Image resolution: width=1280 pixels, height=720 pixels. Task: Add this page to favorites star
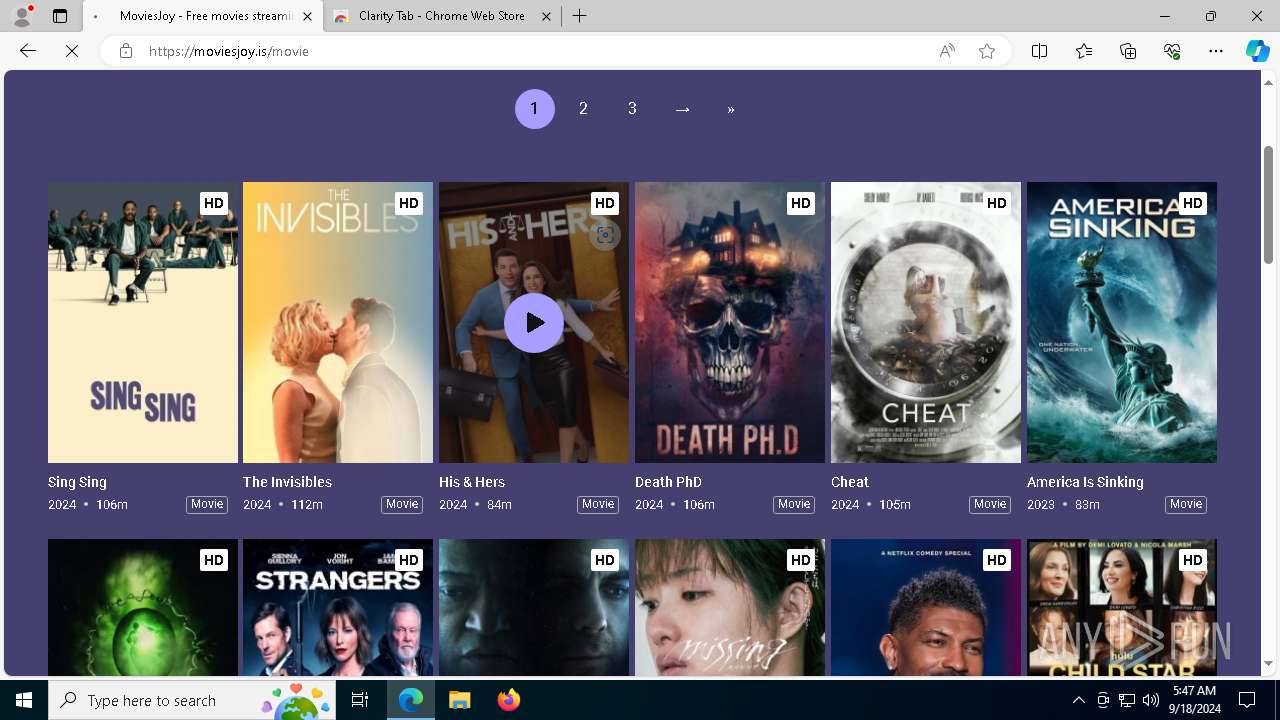(x=987, y=51)
